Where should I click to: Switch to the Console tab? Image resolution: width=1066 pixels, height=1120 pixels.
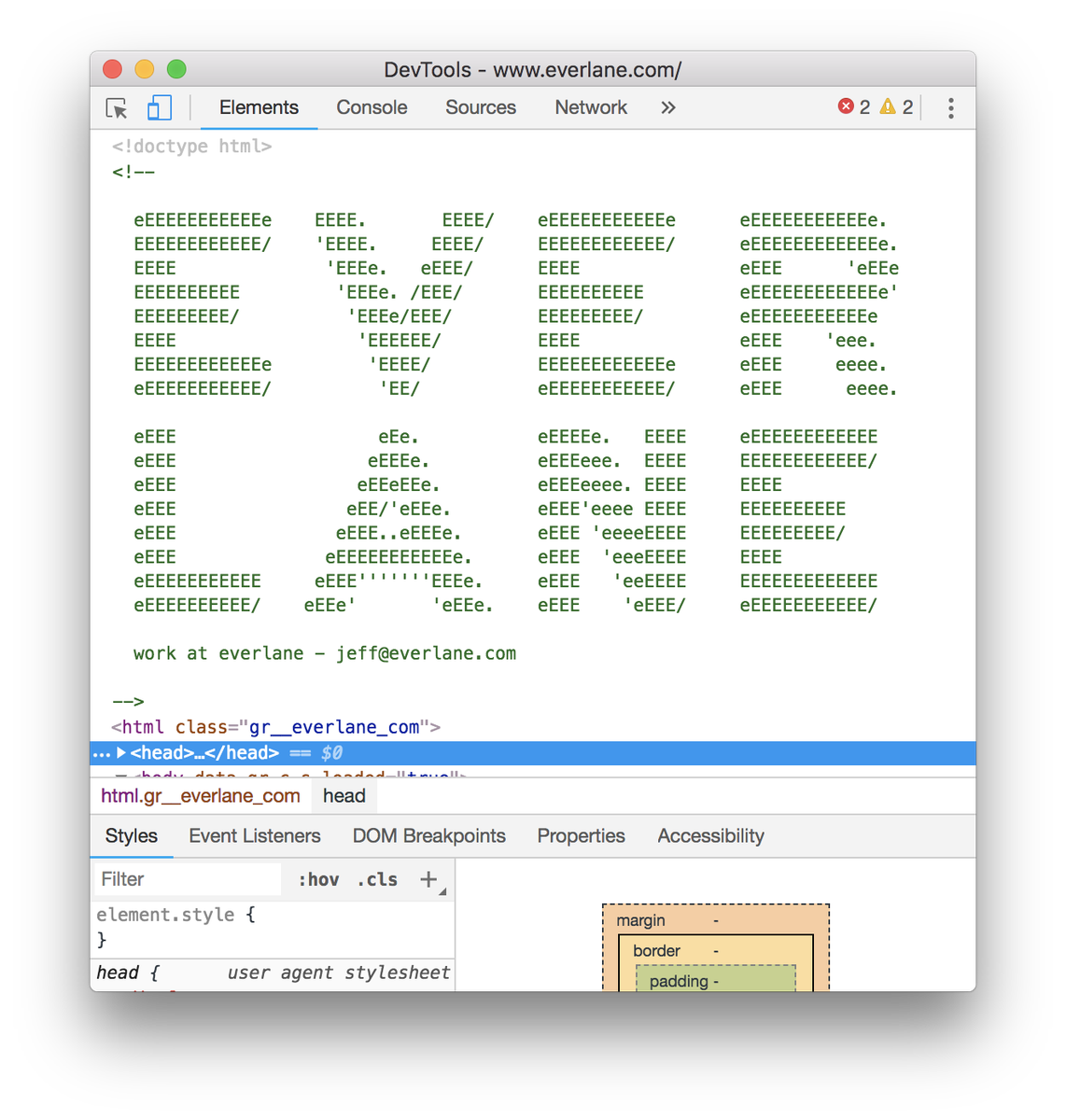click(372, 107)
